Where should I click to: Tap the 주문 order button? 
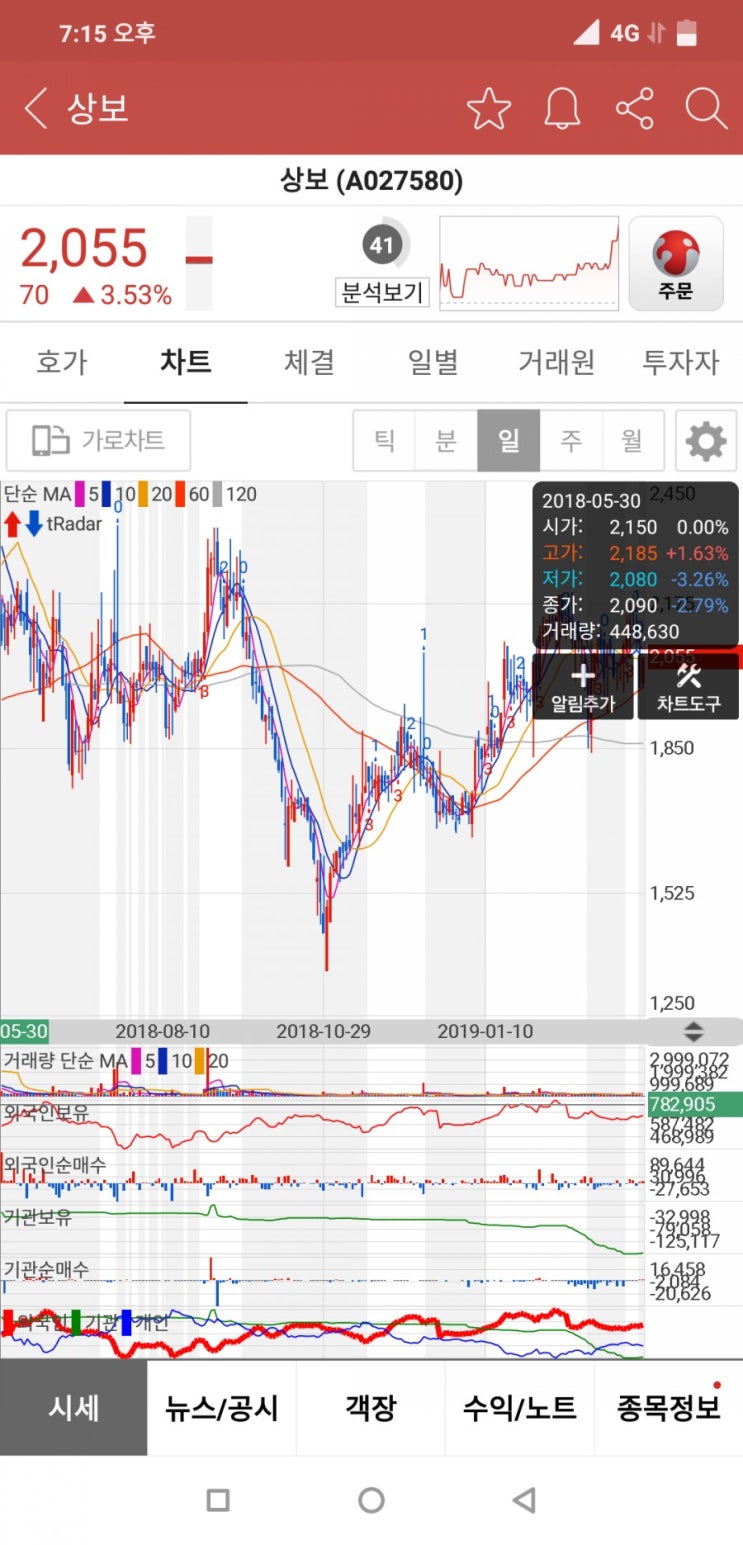(x=676, y=264)
